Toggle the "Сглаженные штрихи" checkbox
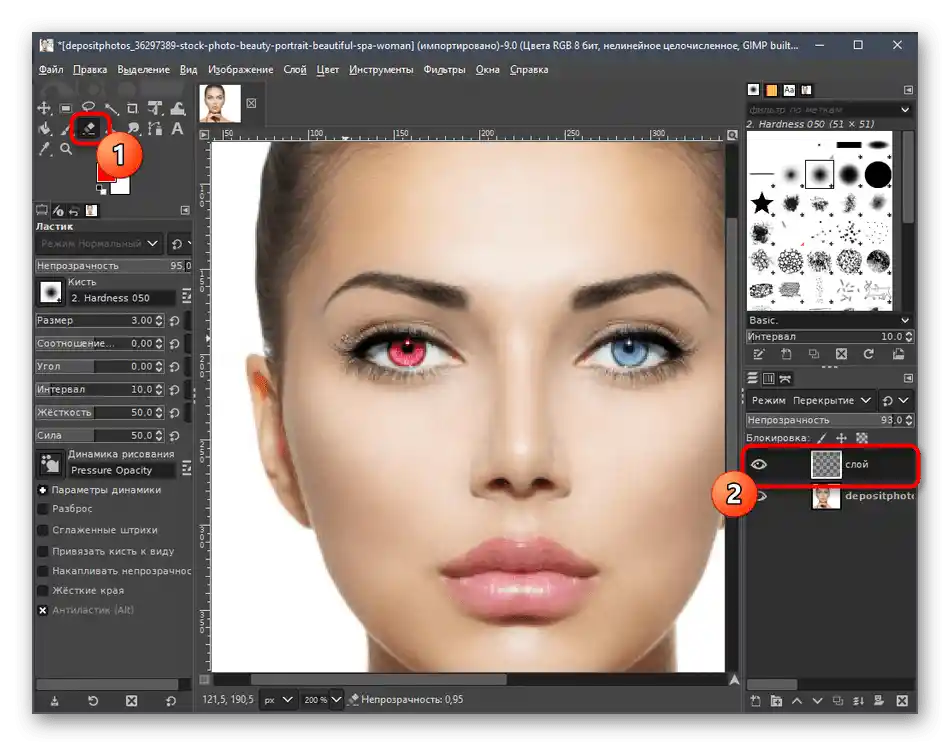 coord(43,530)
